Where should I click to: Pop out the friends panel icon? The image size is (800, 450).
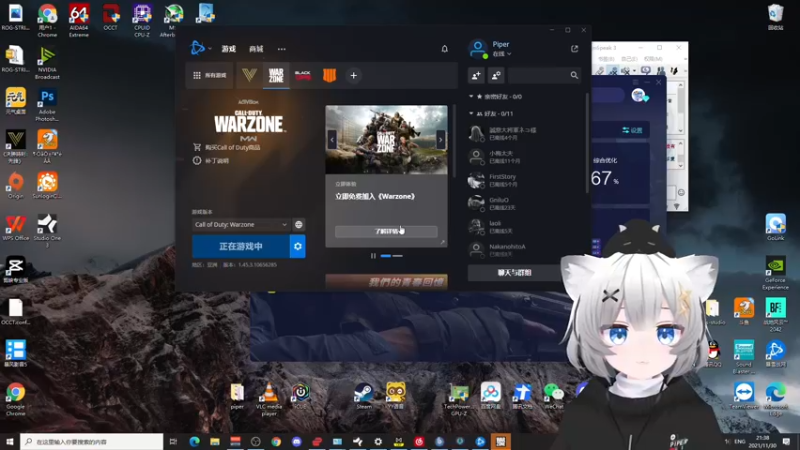[574, 48]
